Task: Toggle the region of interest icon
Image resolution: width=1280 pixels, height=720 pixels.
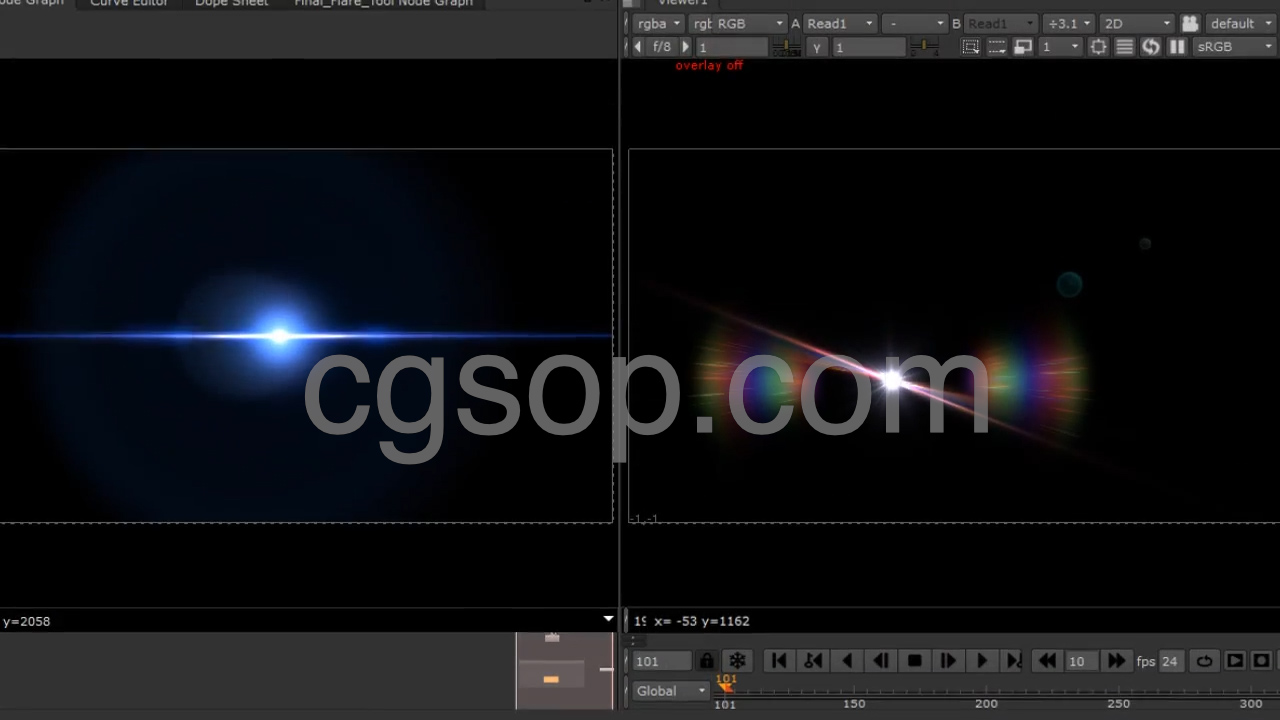Action: pyautogui.click(x=971, y=47)
